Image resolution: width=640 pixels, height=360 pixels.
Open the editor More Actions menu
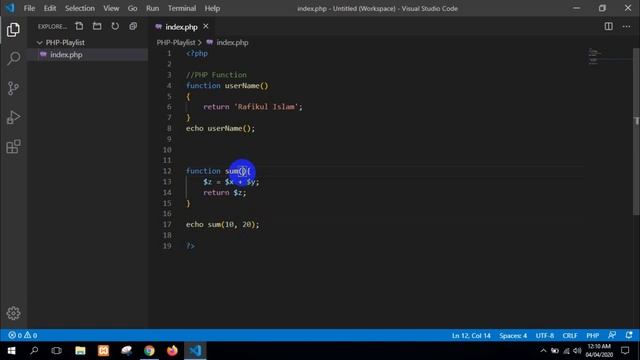[626, 27]
